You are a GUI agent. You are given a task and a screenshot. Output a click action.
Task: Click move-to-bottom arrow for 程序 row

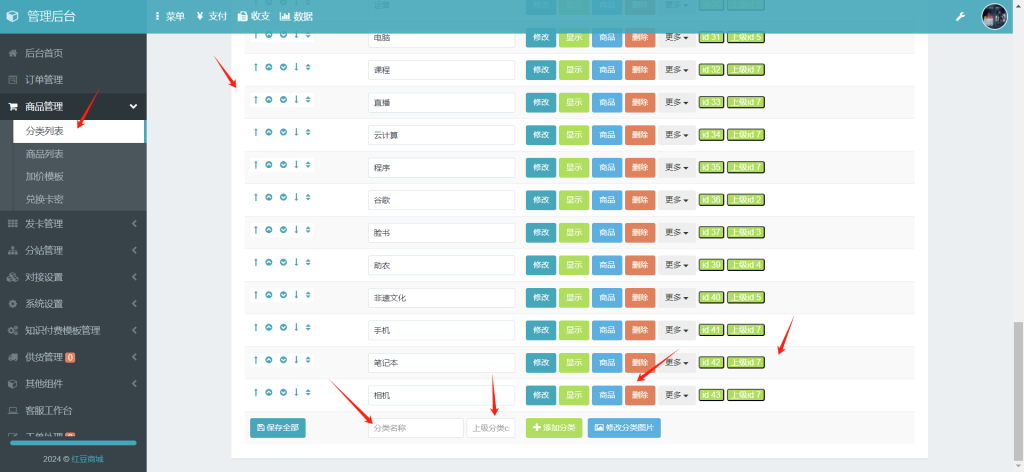pos(295,165)
